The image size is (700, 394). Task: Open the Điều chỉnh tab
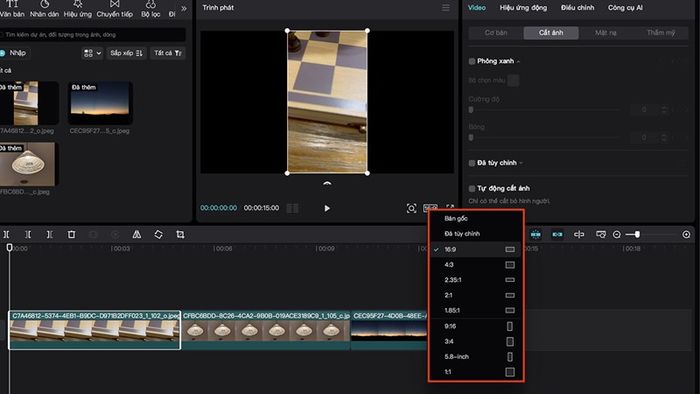tap(577, 8)
